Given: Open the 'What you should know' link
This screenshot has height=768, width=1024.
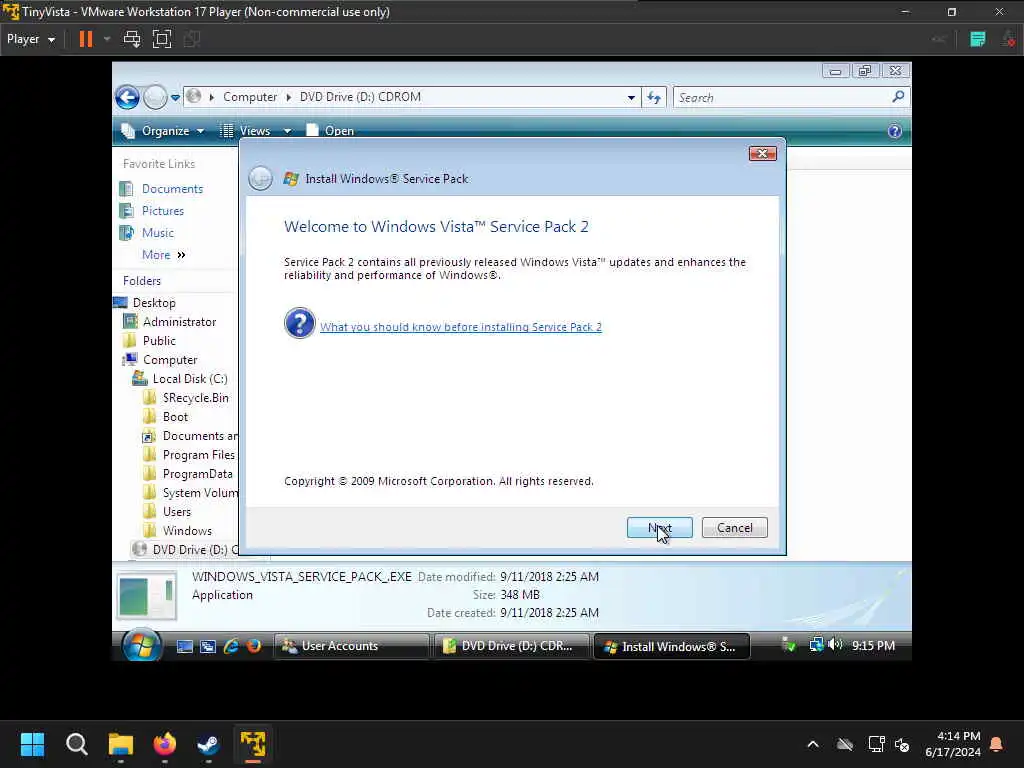Looking at the screenshot, I should point(460,327).
